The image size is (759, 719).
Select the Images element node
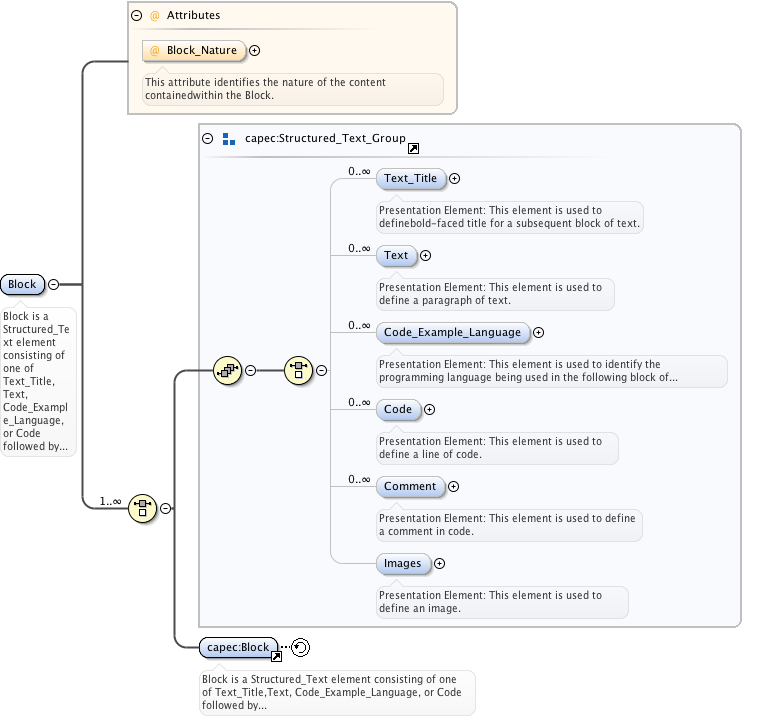click(x=403, y=564)
